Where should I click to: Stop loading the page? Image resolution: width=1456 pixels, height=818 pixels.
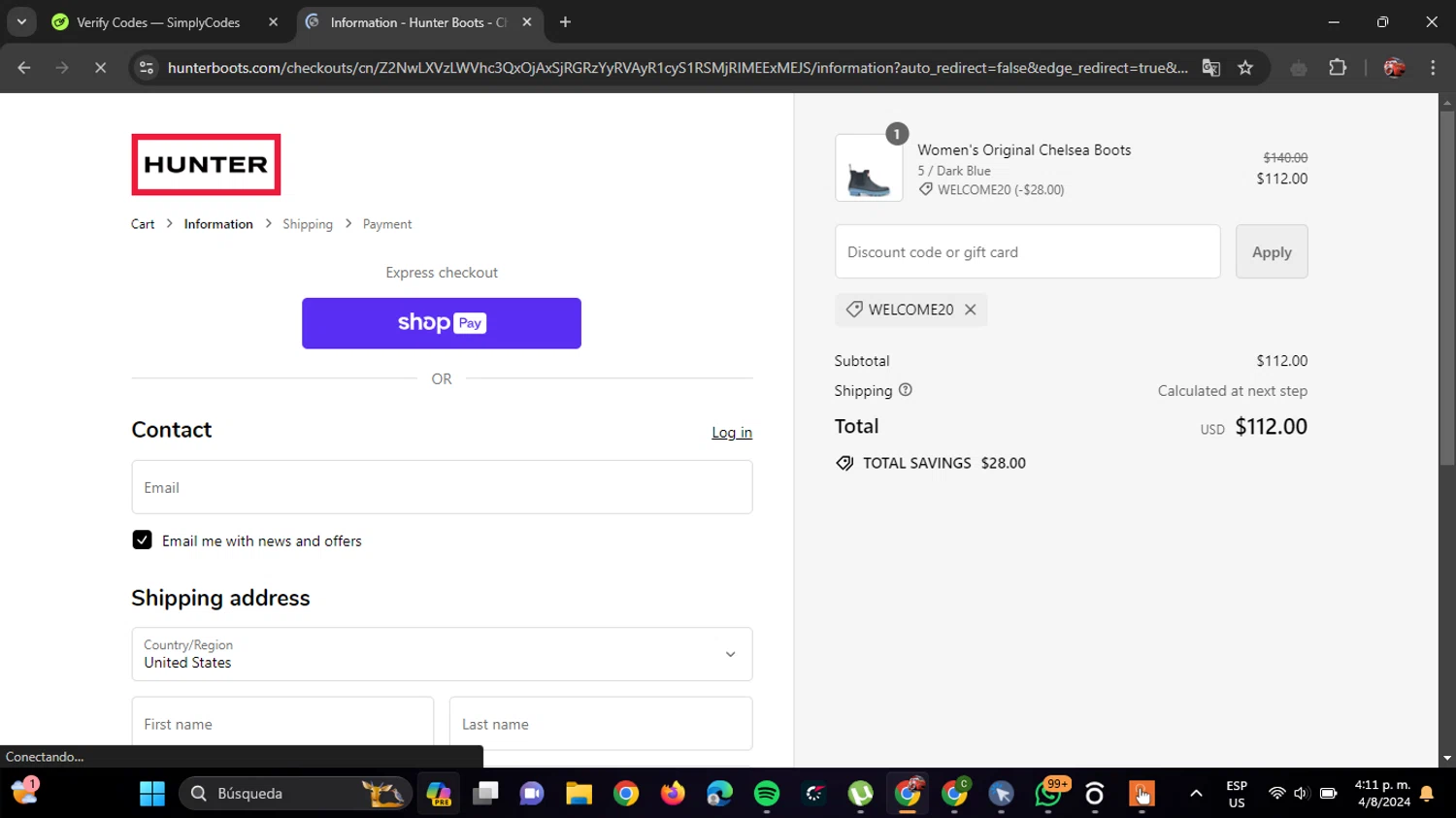[x=100, y=68]
